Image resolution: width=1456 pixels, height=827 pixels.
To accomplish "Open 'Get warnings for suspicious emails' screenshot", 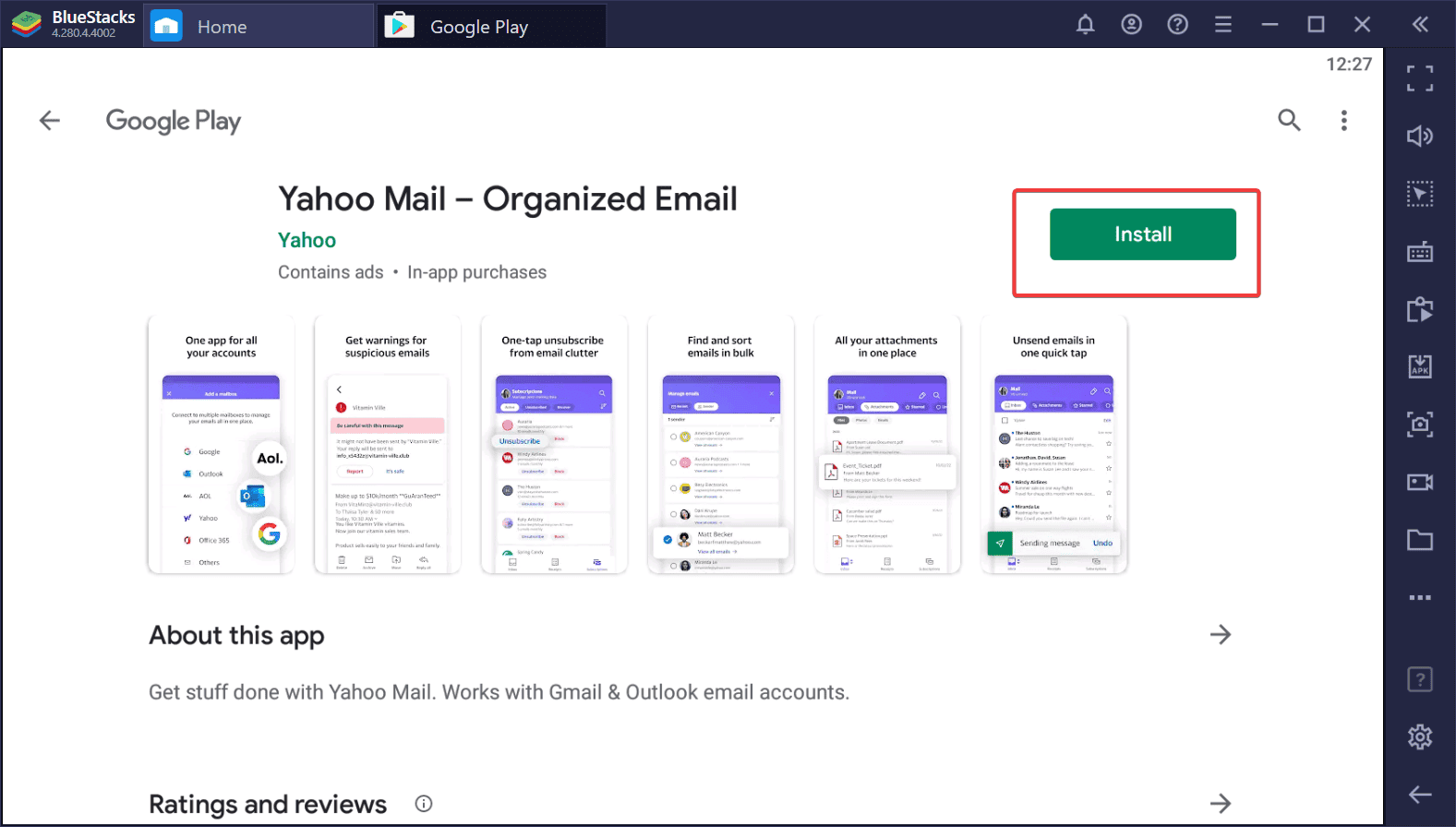I will click(388, 444).
